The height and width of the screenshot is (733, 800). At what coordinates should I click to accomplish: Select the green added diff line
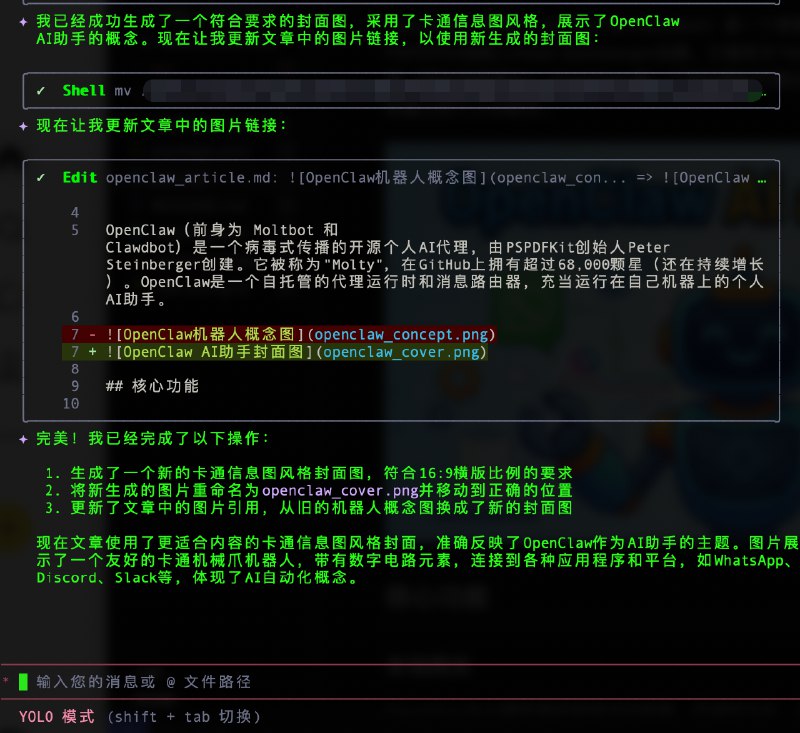pyautogui.click(x=300, y=353)
